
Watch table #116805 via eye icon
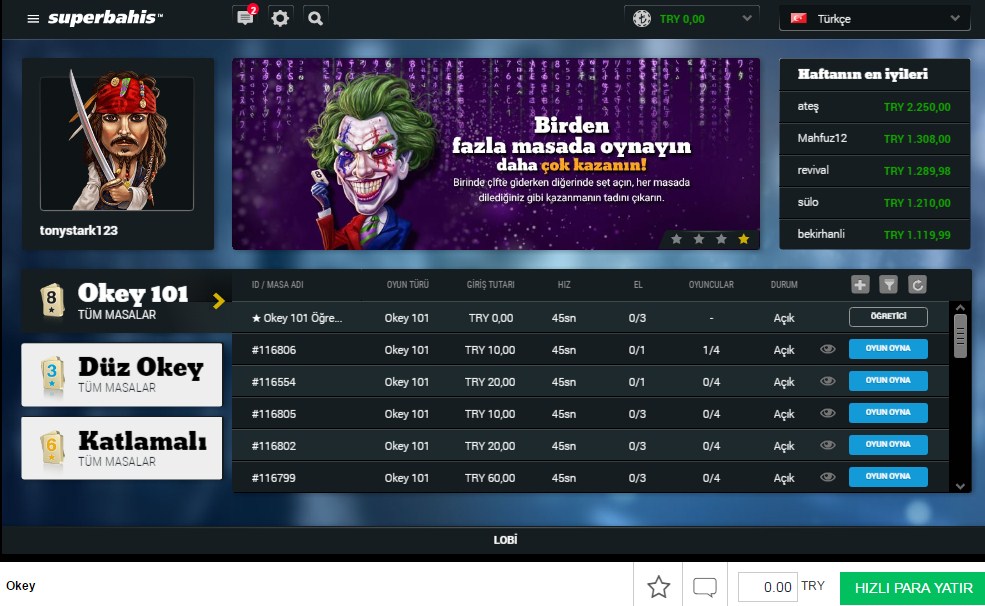tap(827, 413)
